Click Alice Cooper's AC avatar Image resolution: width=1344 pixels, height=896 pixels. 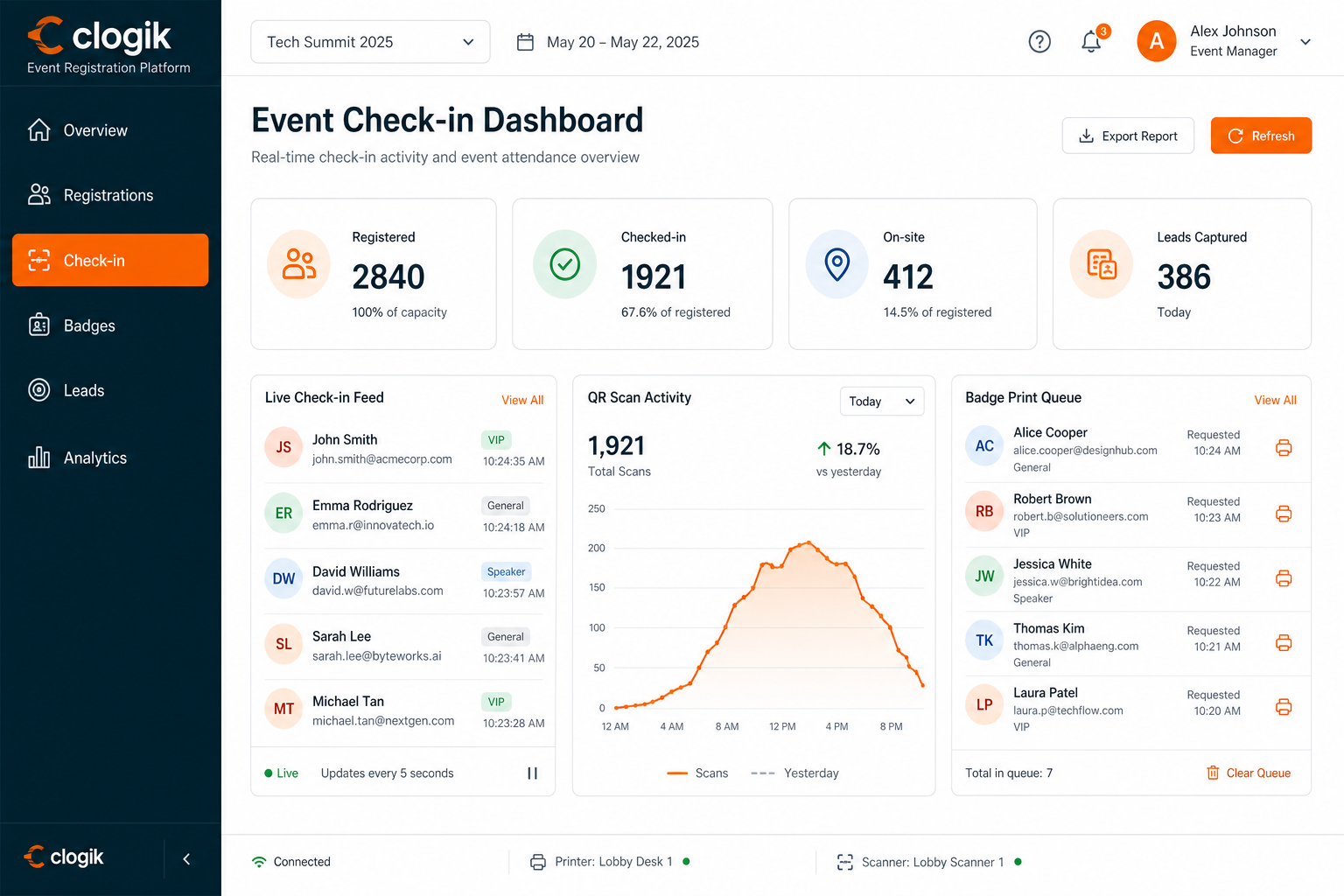click(984, 446)
